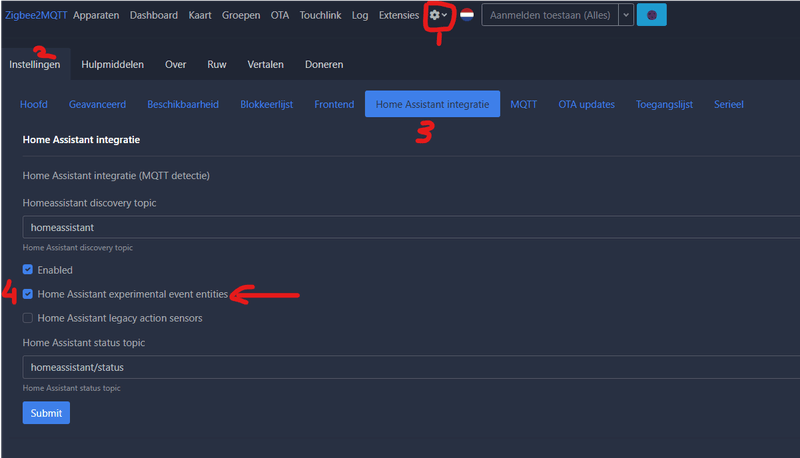Open the Over tab
Image resolution: width=800 pixels, height=458 pixels.
176,65
